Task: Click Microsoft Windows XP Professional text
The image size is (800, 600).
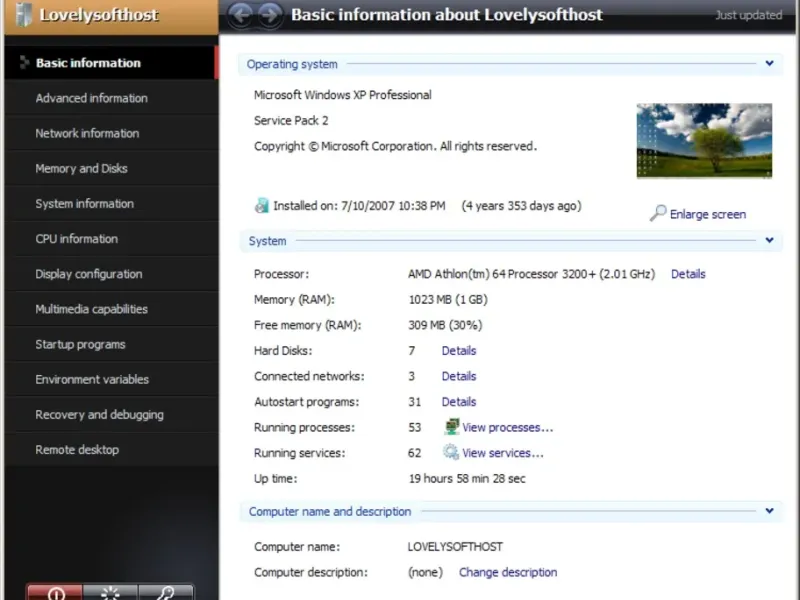Action: coord(342,95)
